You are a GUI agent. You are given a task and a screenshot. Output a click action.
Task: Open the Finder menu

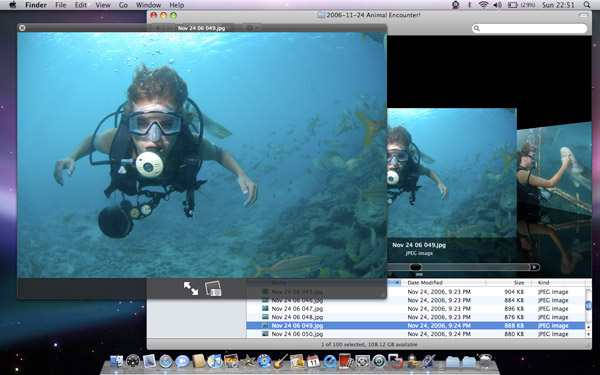(36, 5)
